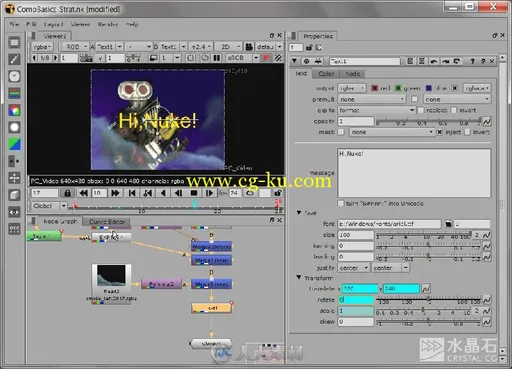Collapse the Text1 node properties triangle

tap(294, 61)
